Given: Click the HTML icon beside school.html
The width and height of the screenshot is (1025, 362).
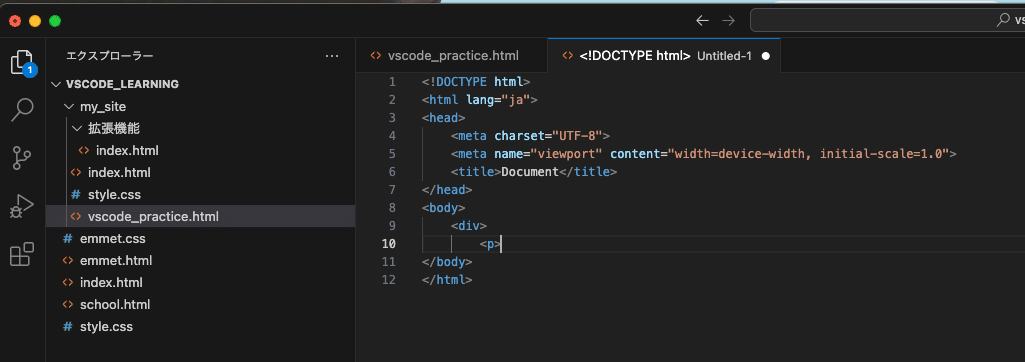Looking at the screenshot, I should [x=67, y=304].
